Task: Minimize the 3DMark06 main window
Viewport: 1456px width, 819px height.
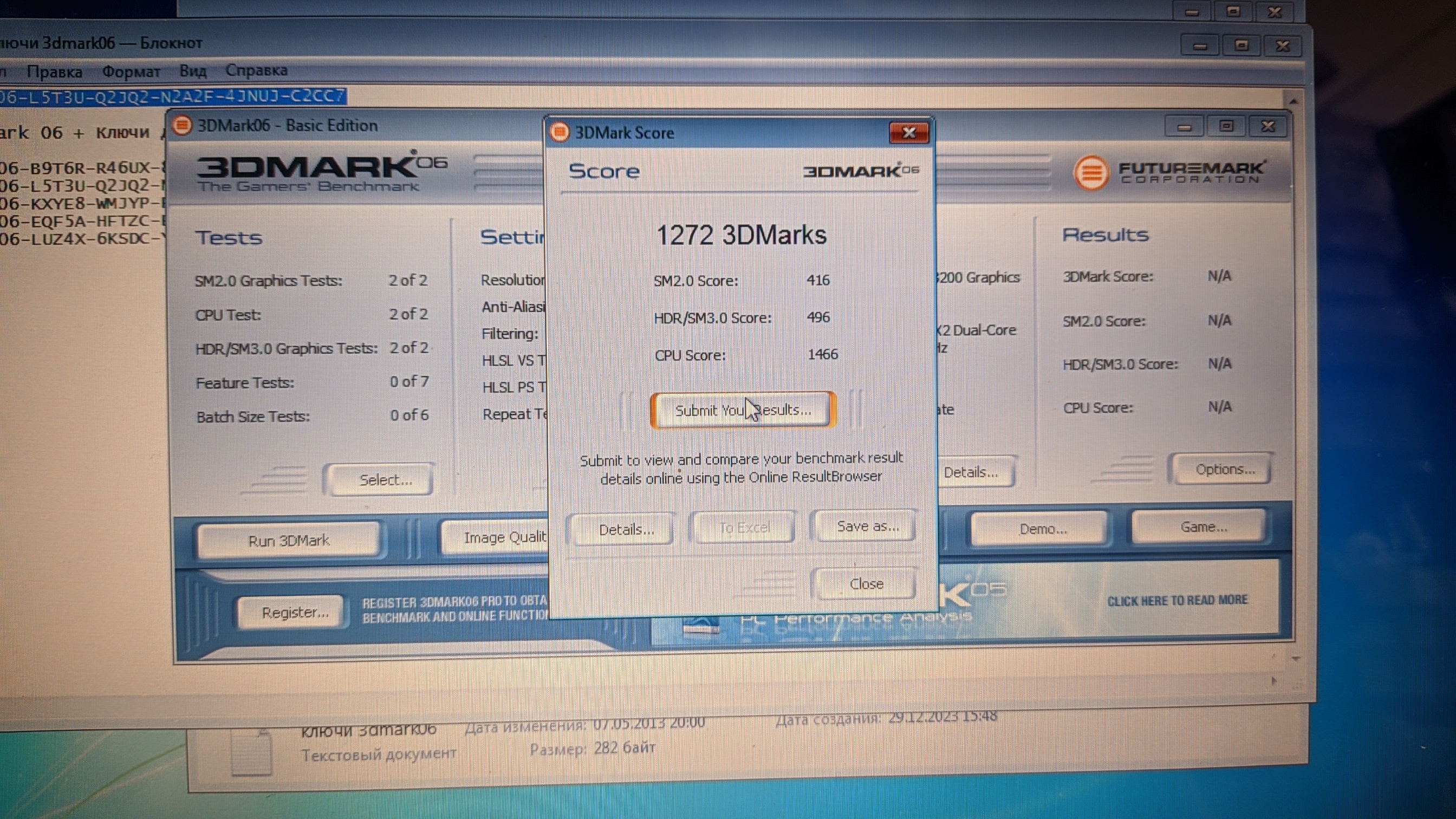Action: click(x=1184, y=127)
